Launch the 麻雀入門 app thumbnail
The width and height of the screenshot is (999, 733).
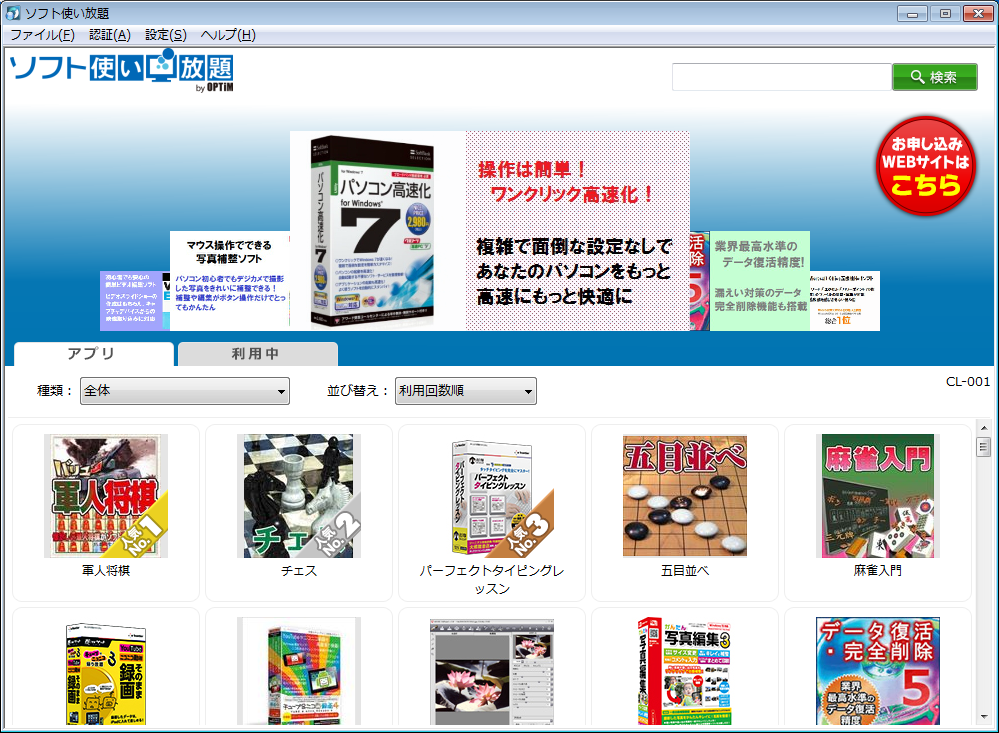point(878,496)
